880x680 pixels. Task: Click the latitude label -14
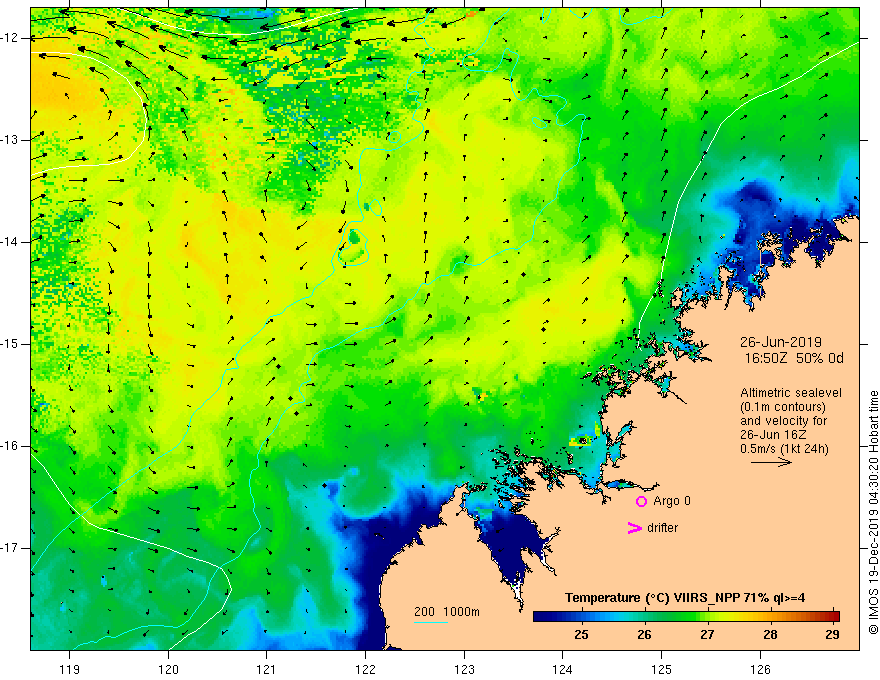[11, 242]
